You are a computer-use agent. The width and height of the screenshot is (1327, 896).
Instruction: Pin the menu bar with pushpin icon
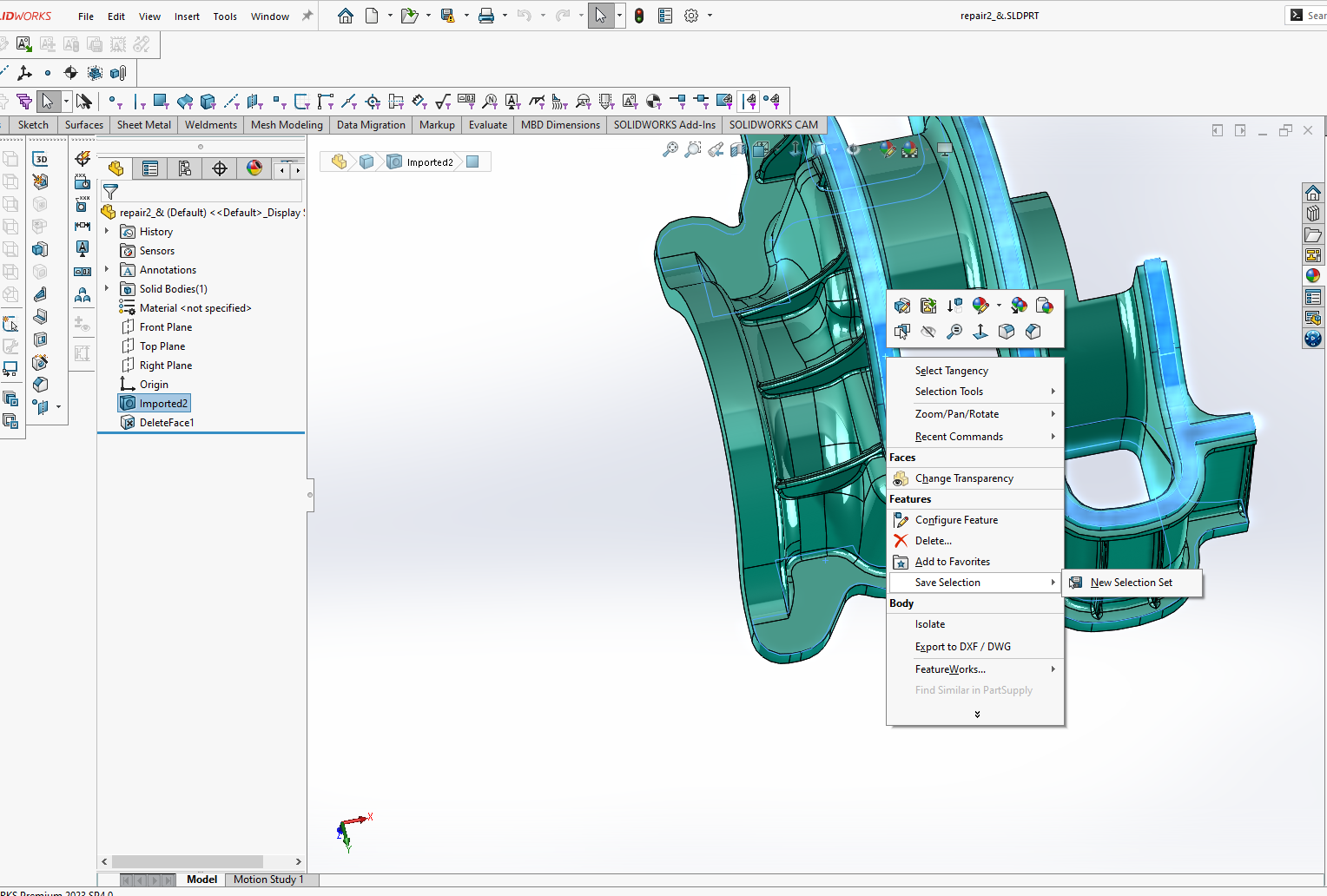coord(307,16)
